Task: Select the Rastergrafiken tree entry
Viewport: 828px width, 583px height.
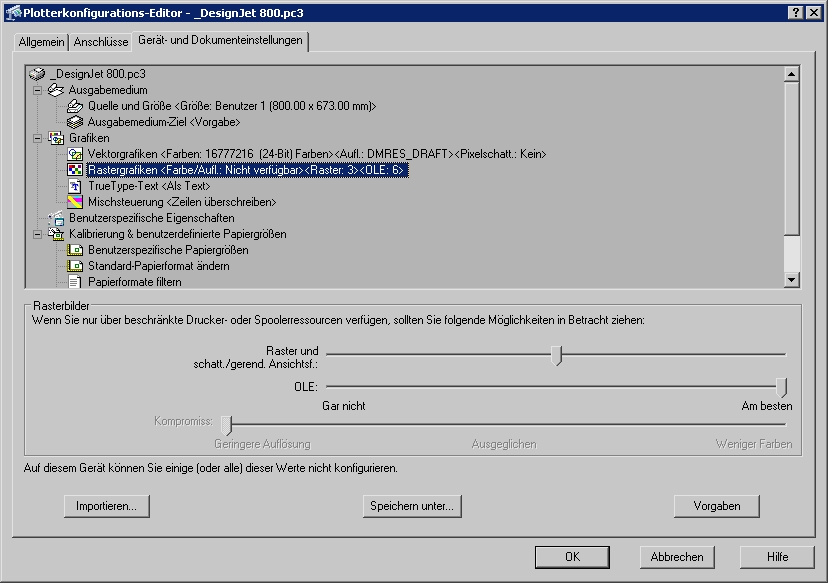Action: (247, 170)
